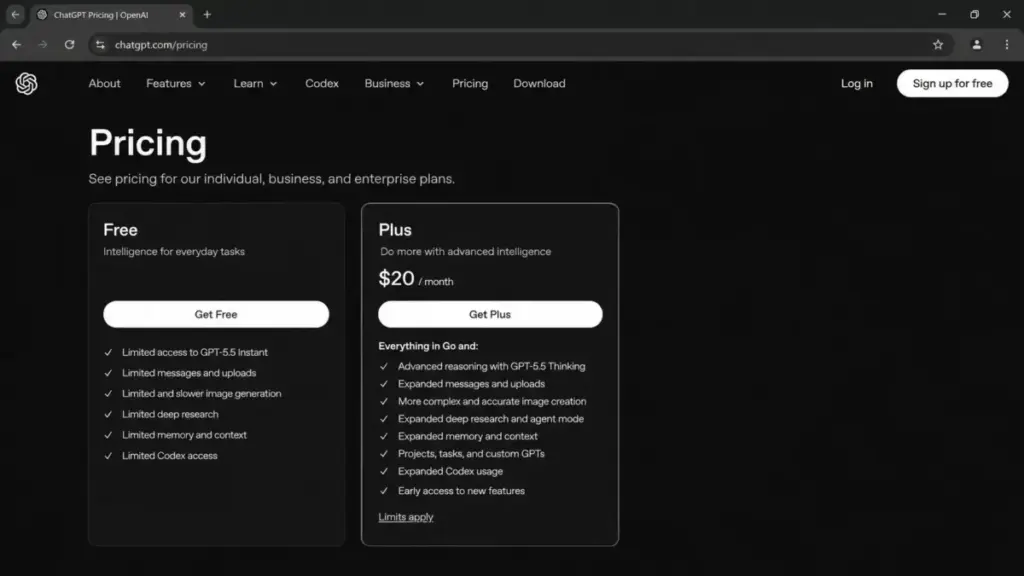Open the browser profile icon
This screenshot has width=1024, height=576.
point(976,44)
